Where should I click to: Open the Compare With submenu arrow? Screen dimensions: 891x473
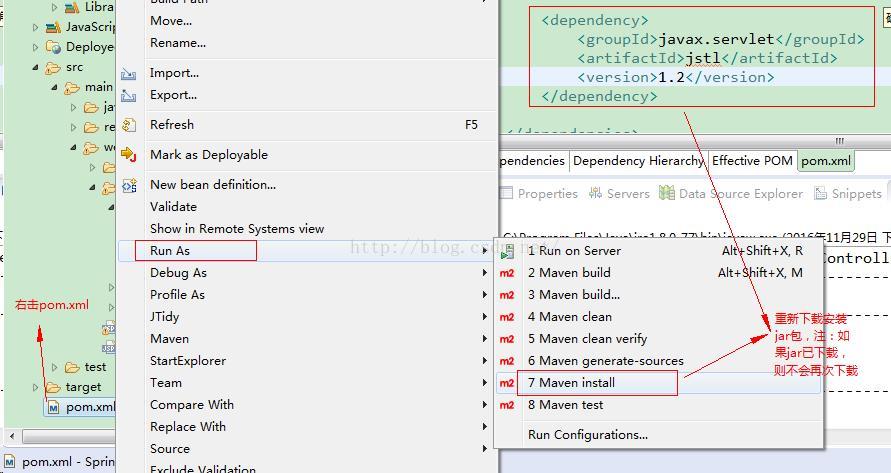click(x=484, y=405)
